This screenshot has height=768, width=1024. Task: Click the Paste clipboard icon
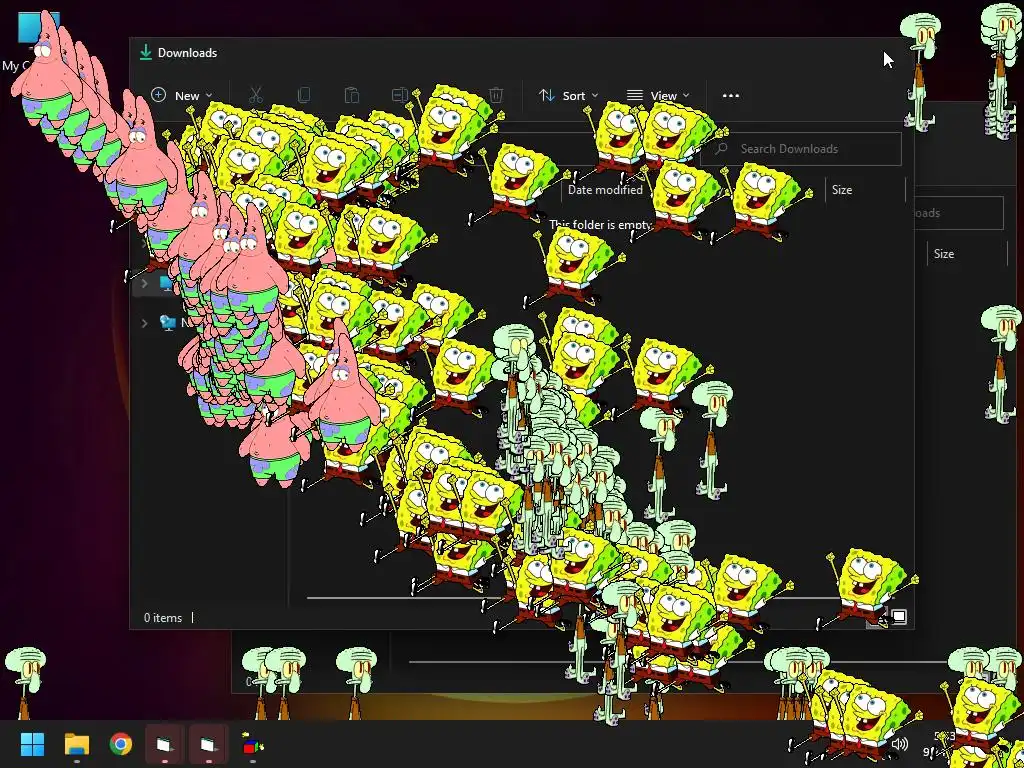[351, 95]
